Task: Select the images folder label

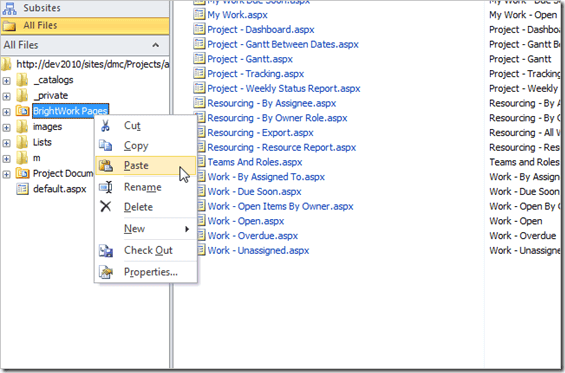Action: pyautogui.click(x=48, y=126)
